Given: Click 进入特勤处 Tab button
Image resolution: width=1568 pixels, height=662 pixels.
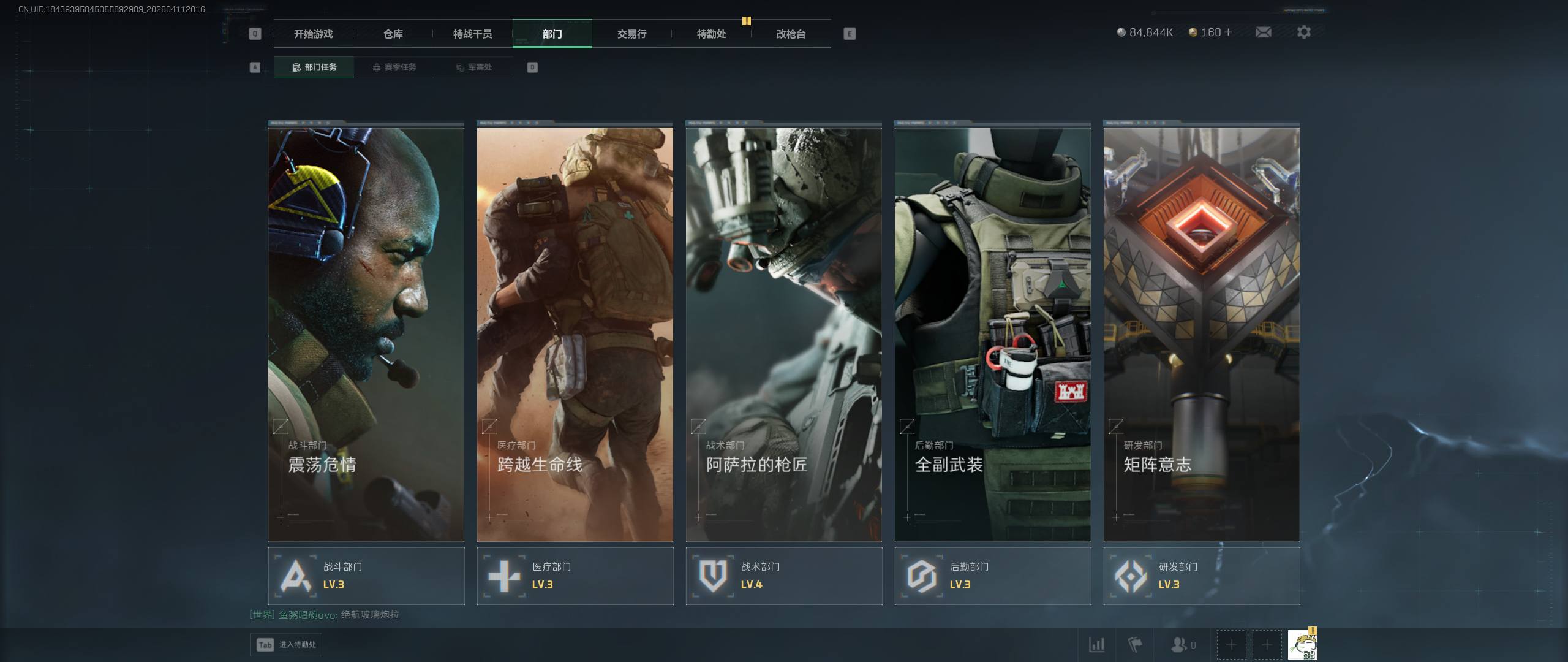Looking at the screenshot, I should coord(286,645).
